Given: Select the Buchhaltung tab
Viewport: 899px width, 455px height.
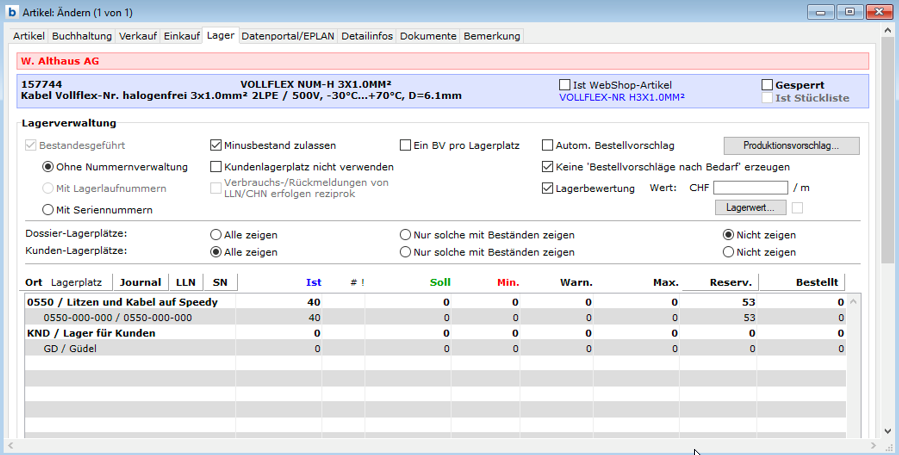Looking at the screenshot, I should 82,36.
